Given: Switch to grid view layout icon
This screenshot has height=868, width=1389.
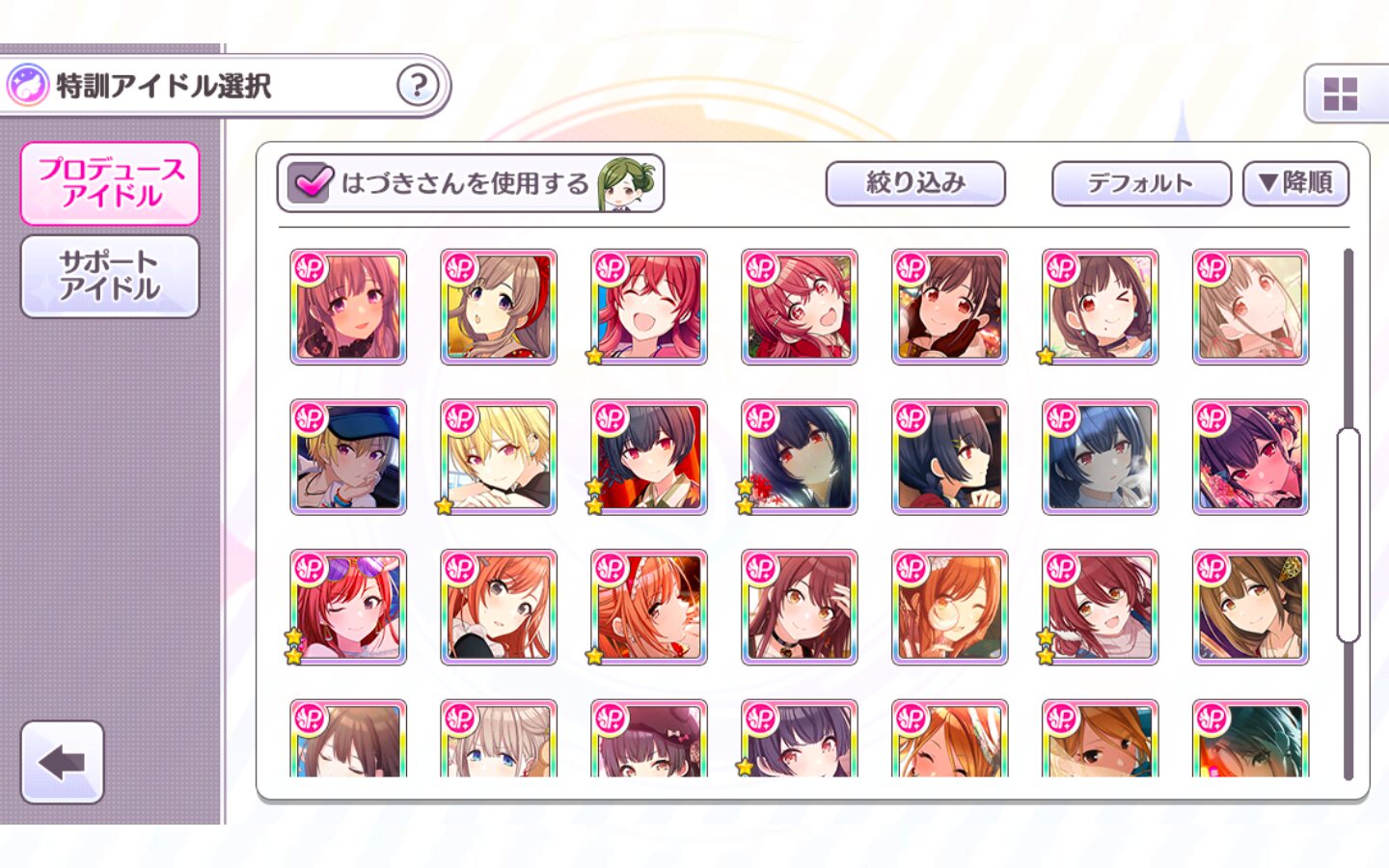Looking at the screenshot, I should point(1341,94).
